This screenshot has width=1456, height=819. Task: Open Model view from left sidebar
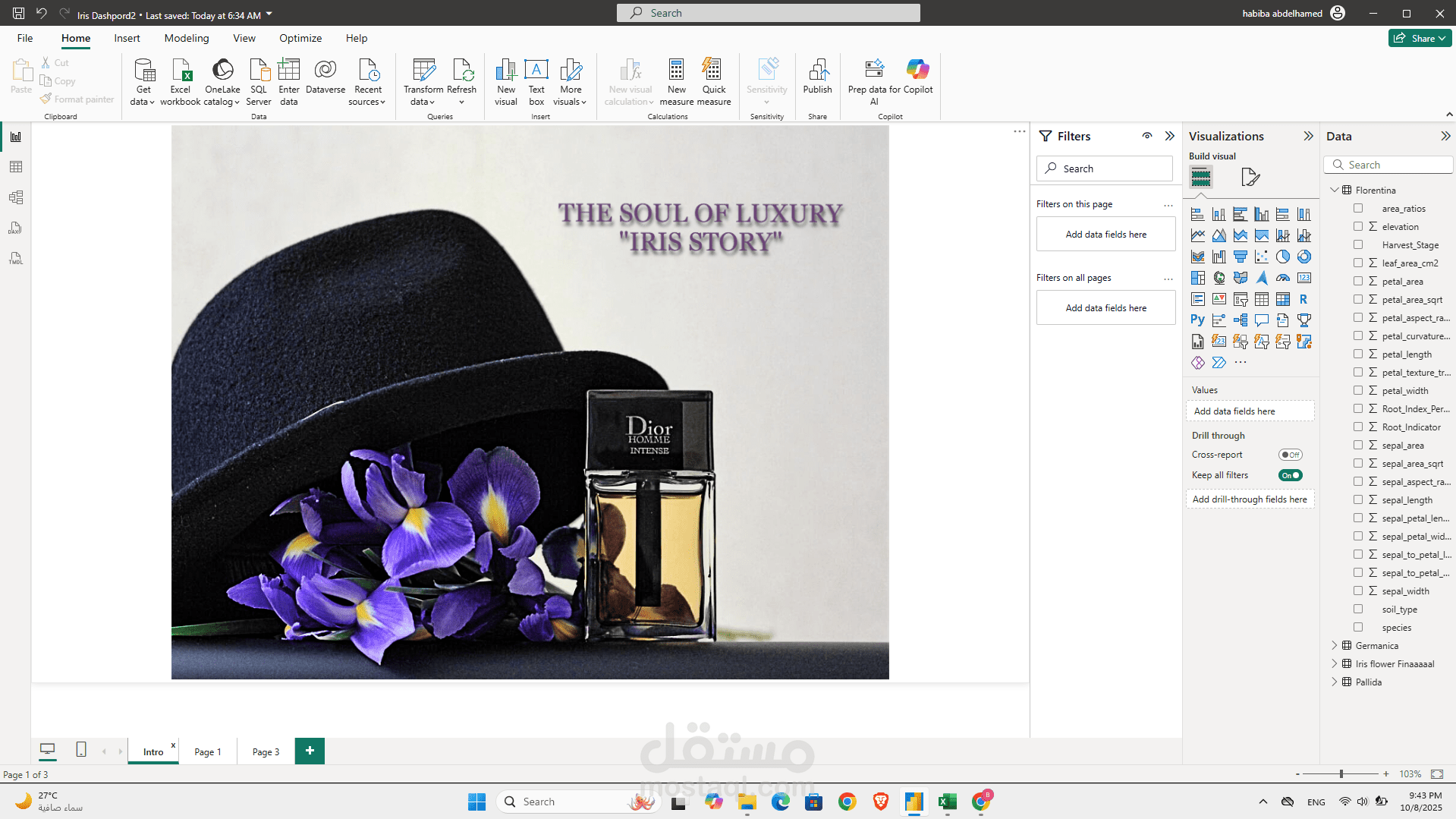(x=16, y=197)
